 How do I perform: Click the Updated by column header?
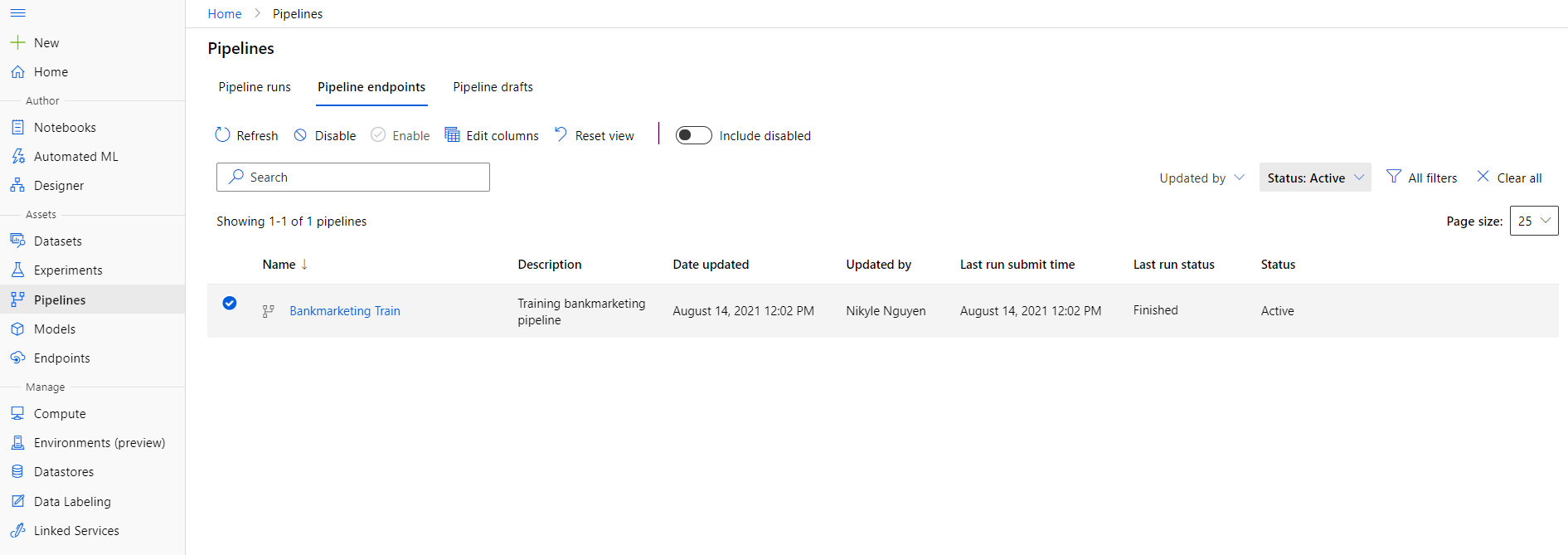878,265
